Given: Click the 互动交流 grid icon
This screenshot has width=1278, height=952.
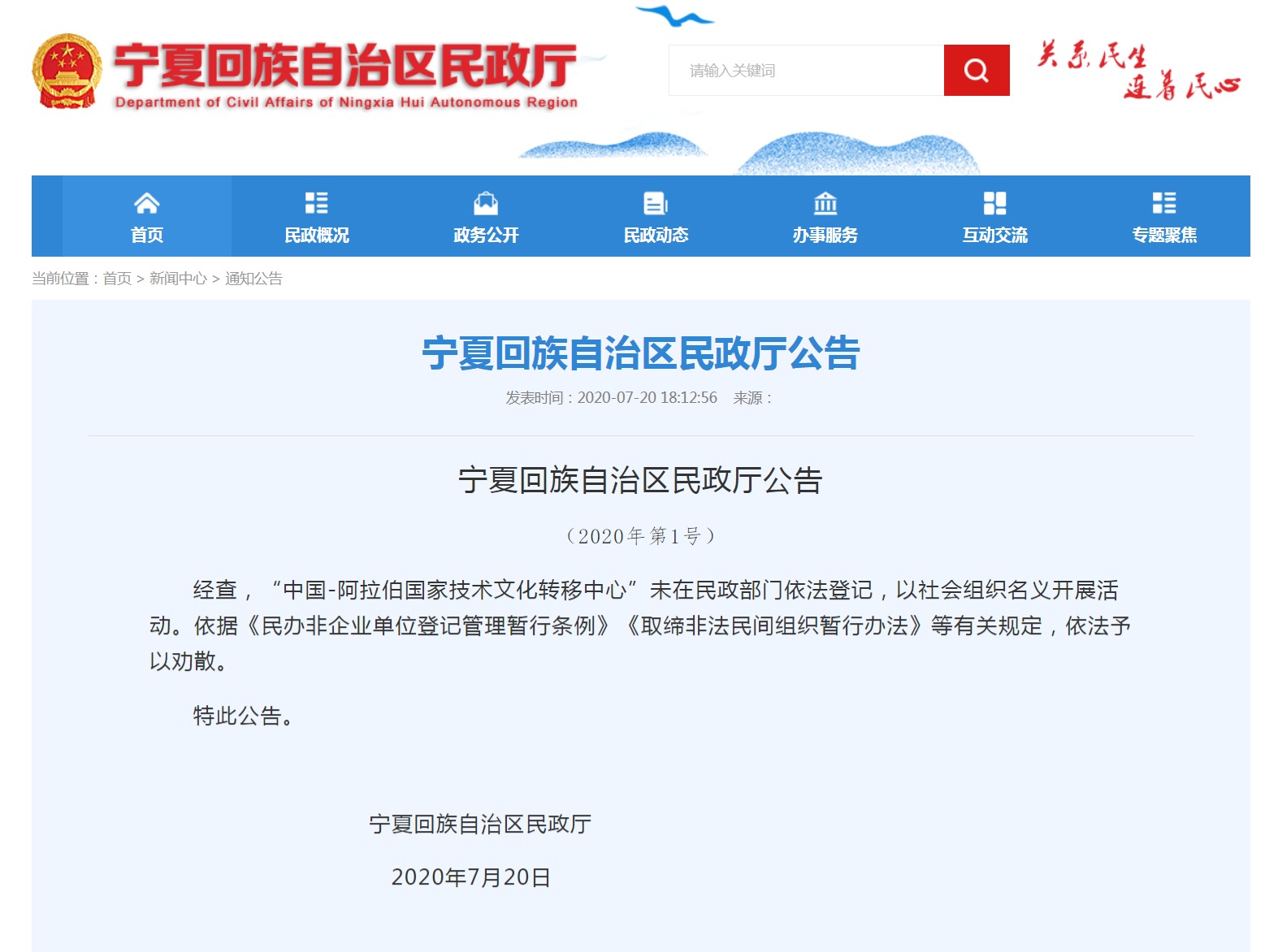Looking at the screenshot, I should click(x=994, y=202).
